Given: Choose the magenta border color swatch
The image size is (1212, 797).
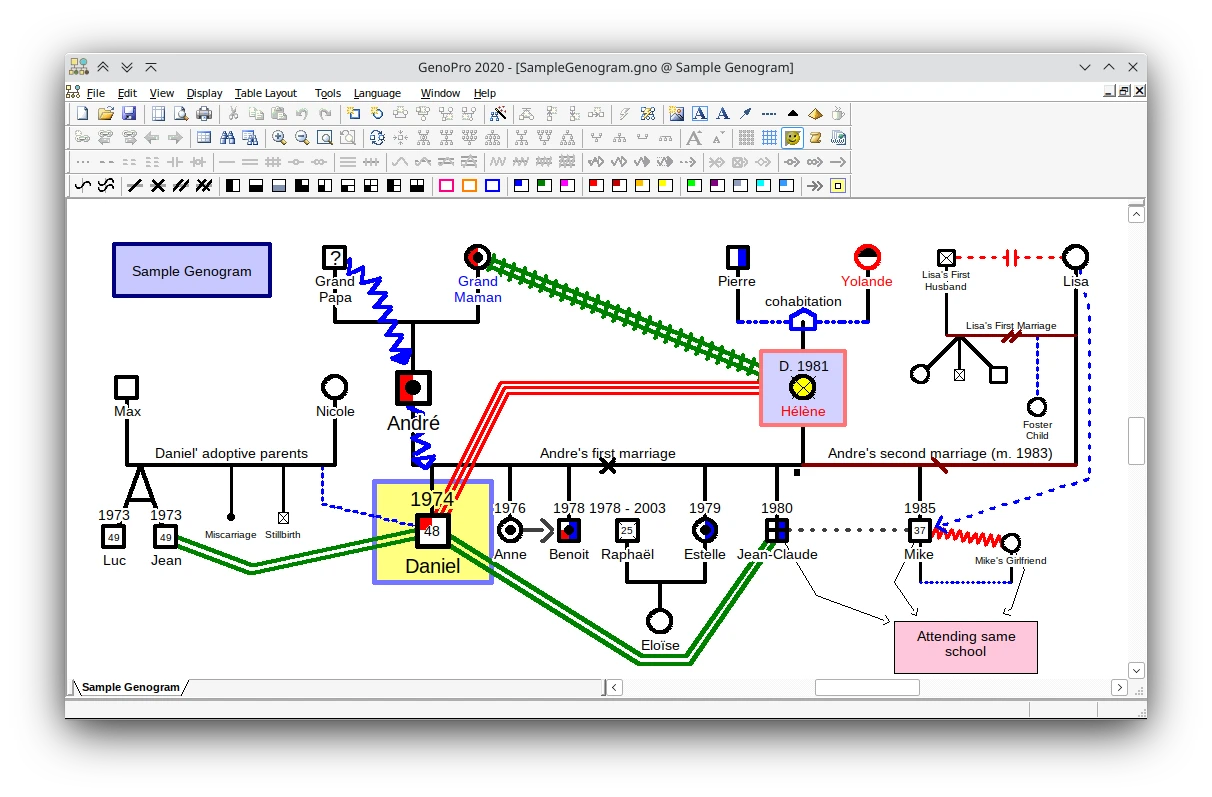Looking at the screenshot, I should 446,185.
